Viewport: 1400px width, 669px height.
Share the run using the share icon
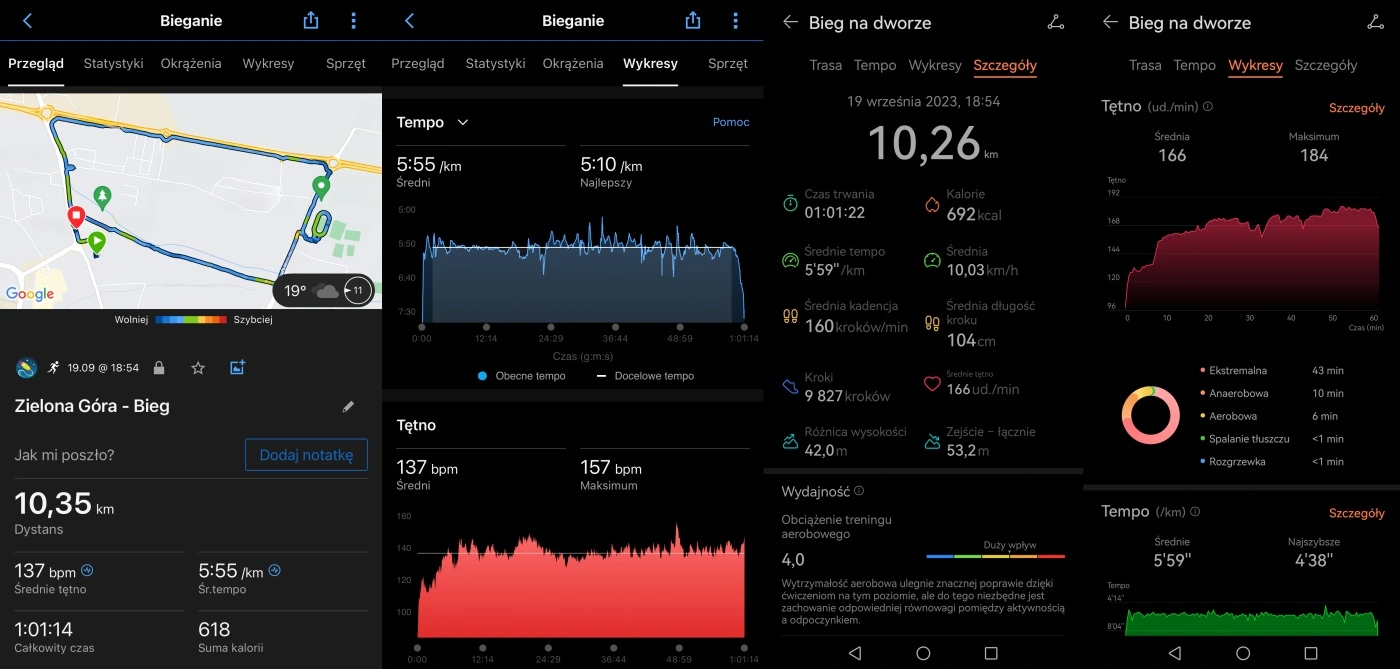pos(310,20)
